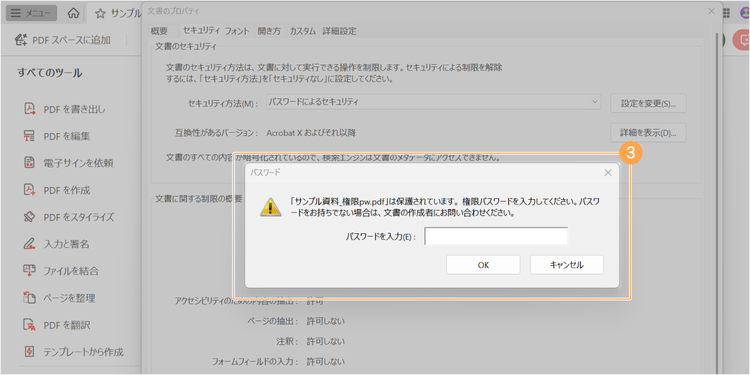This screenshot has width=750, height=375.
Task: Click the ページの抽出 許可しない value
Action: click(325, 320)
